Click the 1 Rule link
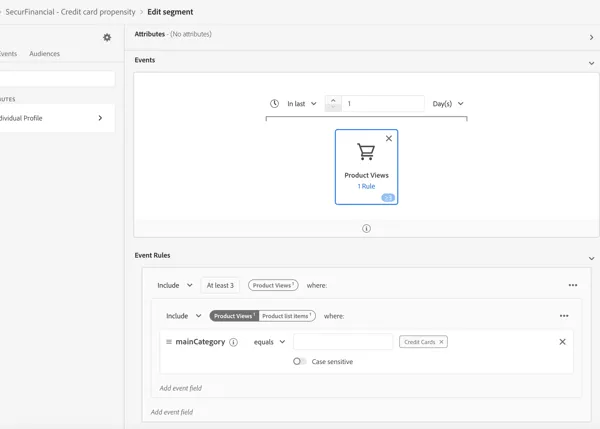The height and width of the screenshot is (429, 600). pos(366,186)
